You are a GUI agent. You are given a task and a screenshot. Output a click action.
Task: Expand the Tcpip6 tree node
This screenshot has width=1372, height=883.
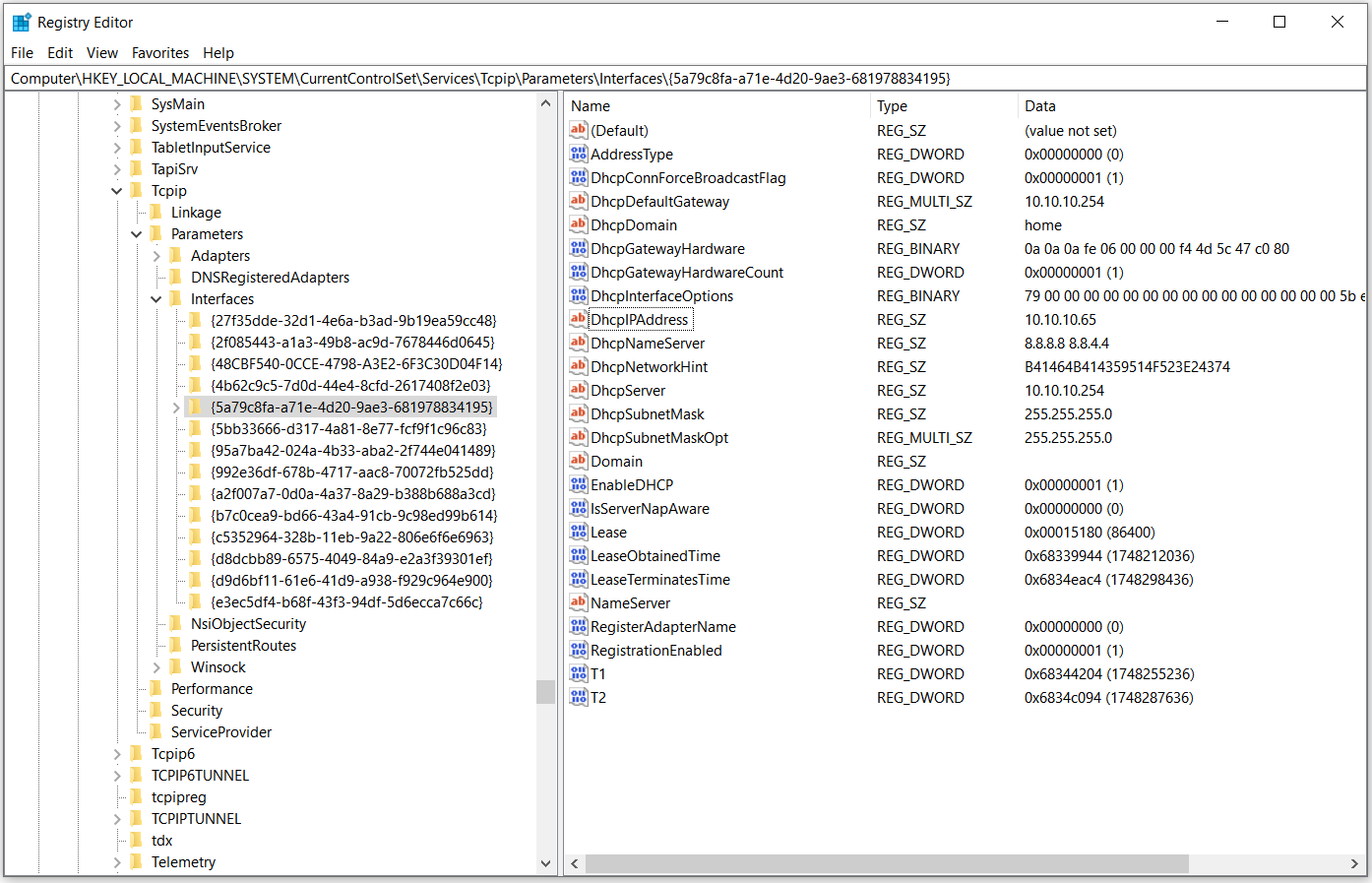click(117, 754)
